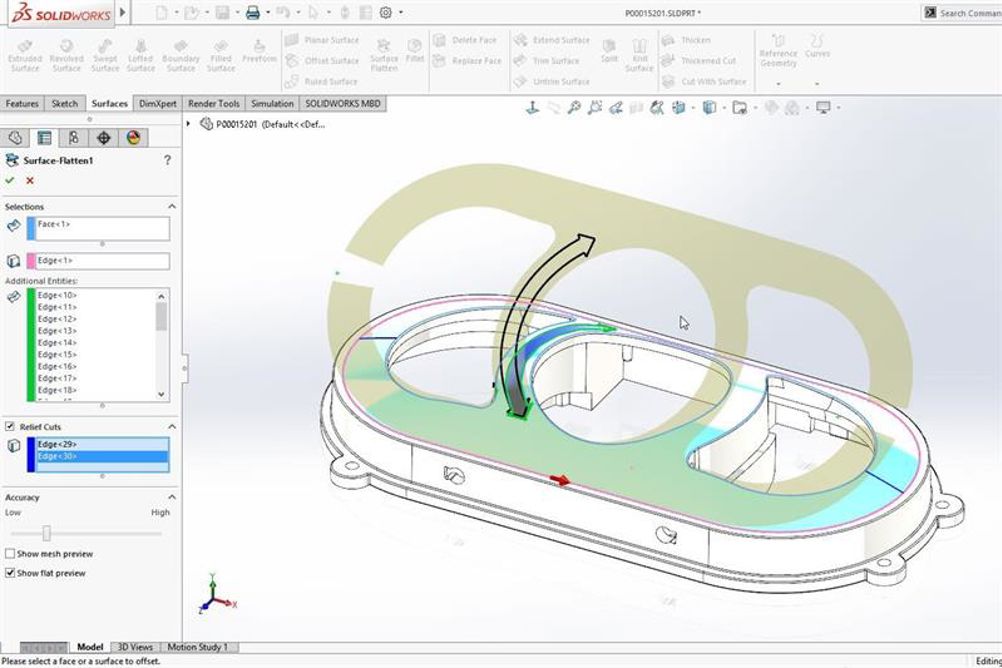Open the View Settings dropdown arrow

[838, 108]
